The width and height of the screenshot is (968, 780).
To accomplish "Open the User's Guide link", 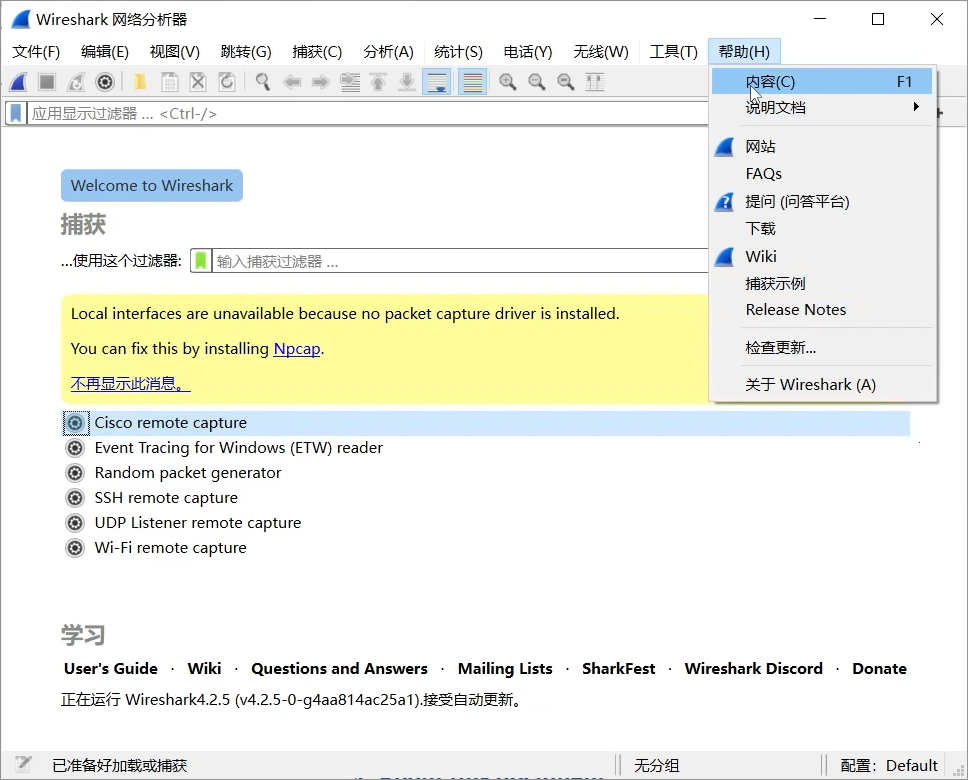I will click(111, 669).
